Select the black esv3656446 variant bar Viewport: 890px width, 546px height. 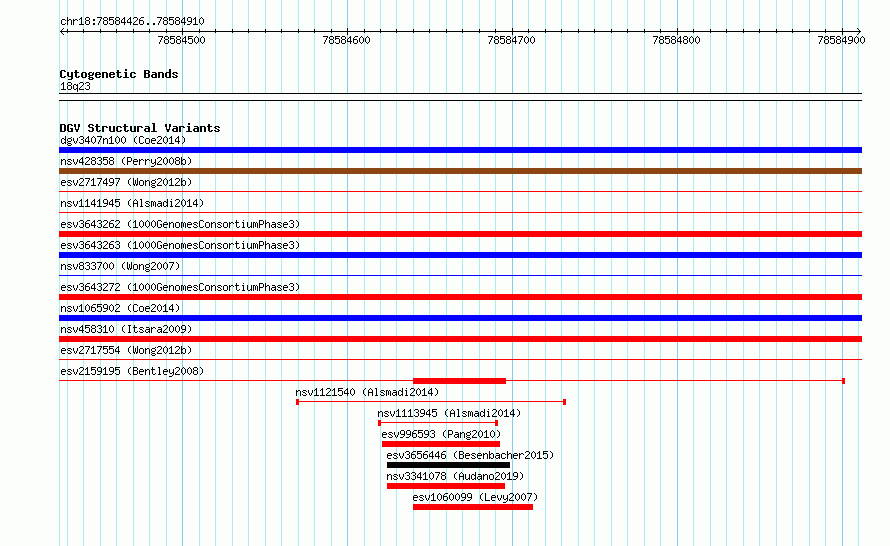tap(448, 465)
